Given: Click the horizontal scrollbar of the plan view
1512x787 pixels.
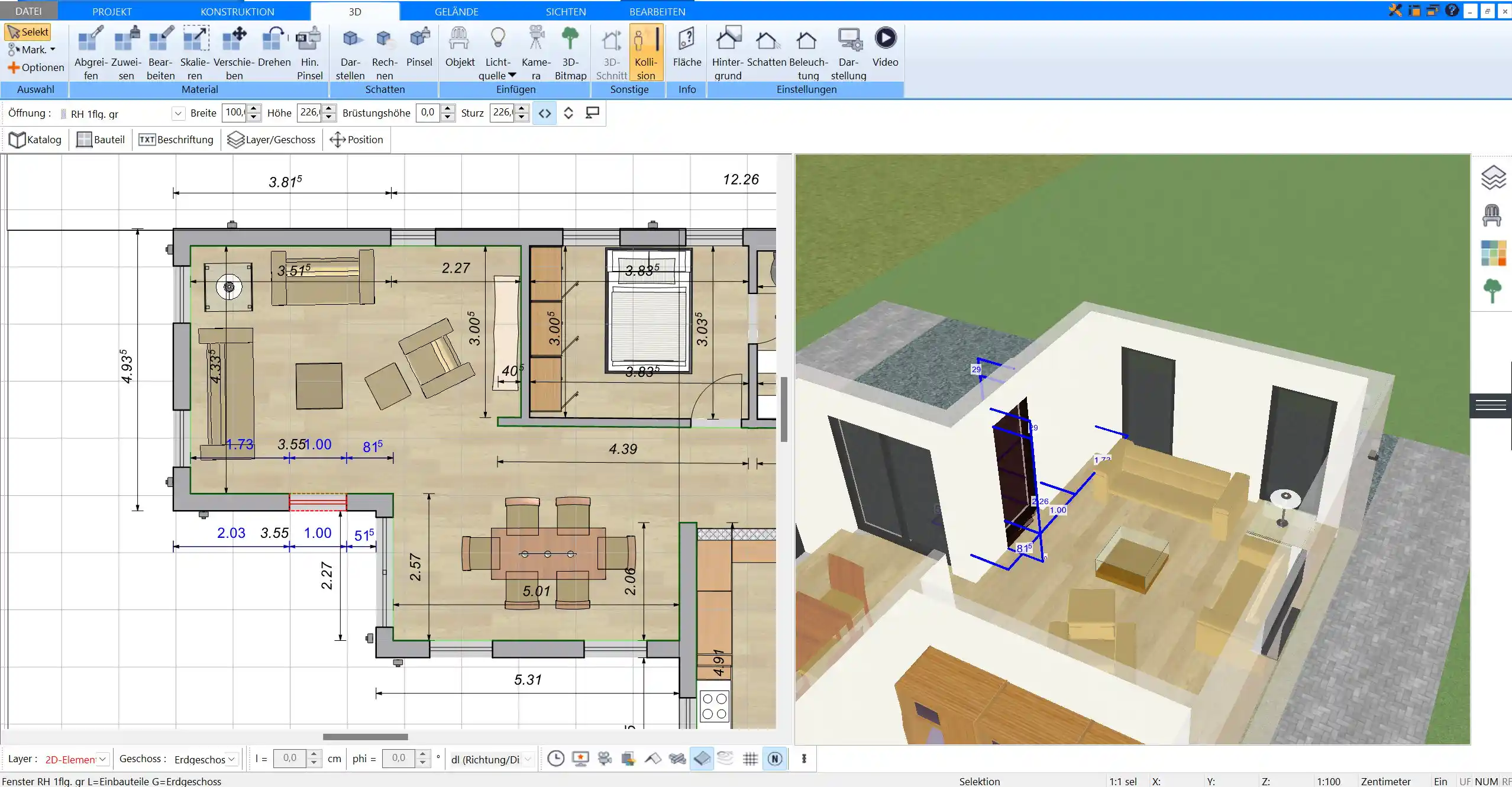Looking at the screenshot, I should [365, 737].
